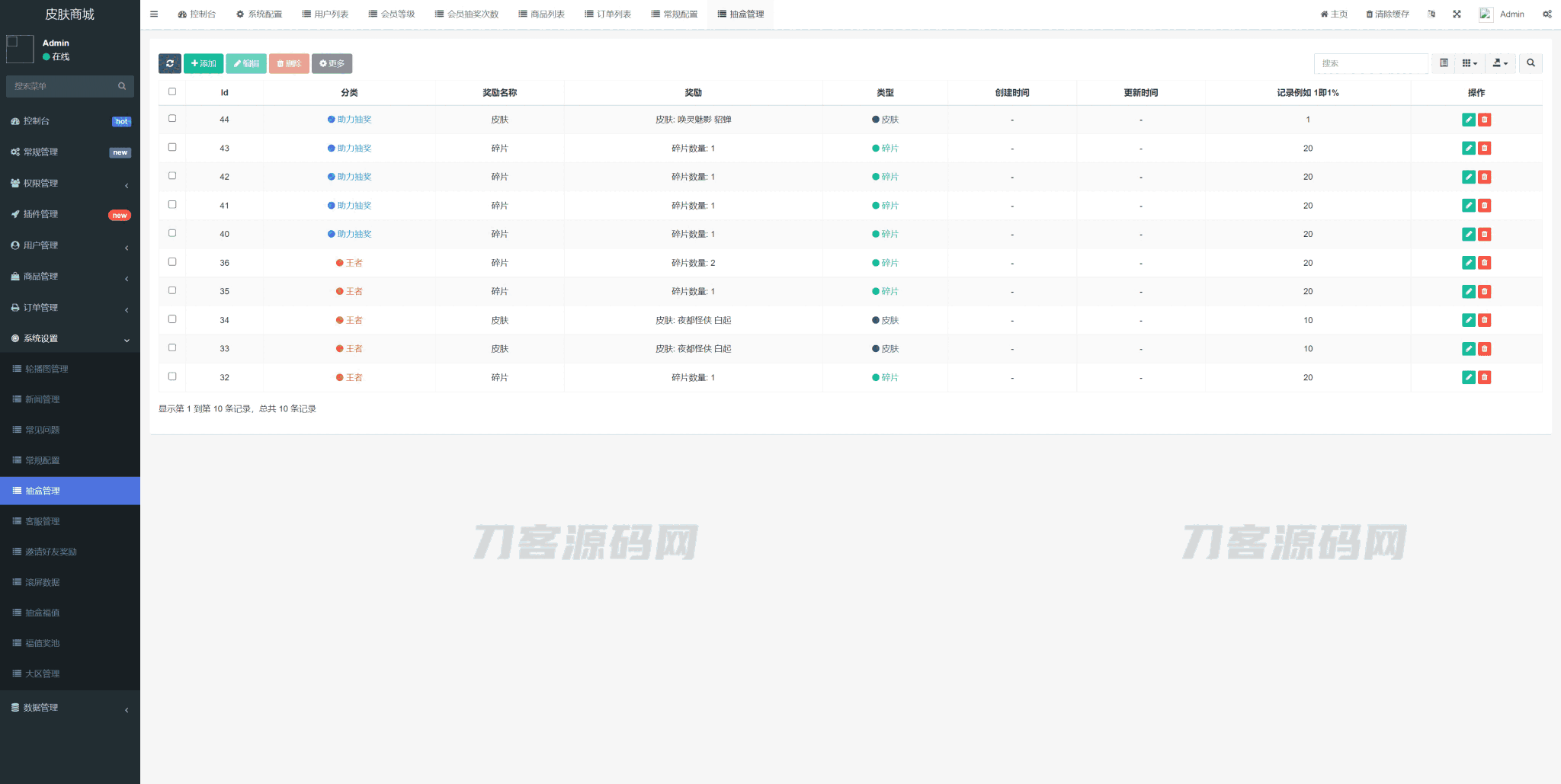1561x784 pixels.
Task: Open the gear settings icon at top right
Action: pyautogui.click(x=1547, y=14)
